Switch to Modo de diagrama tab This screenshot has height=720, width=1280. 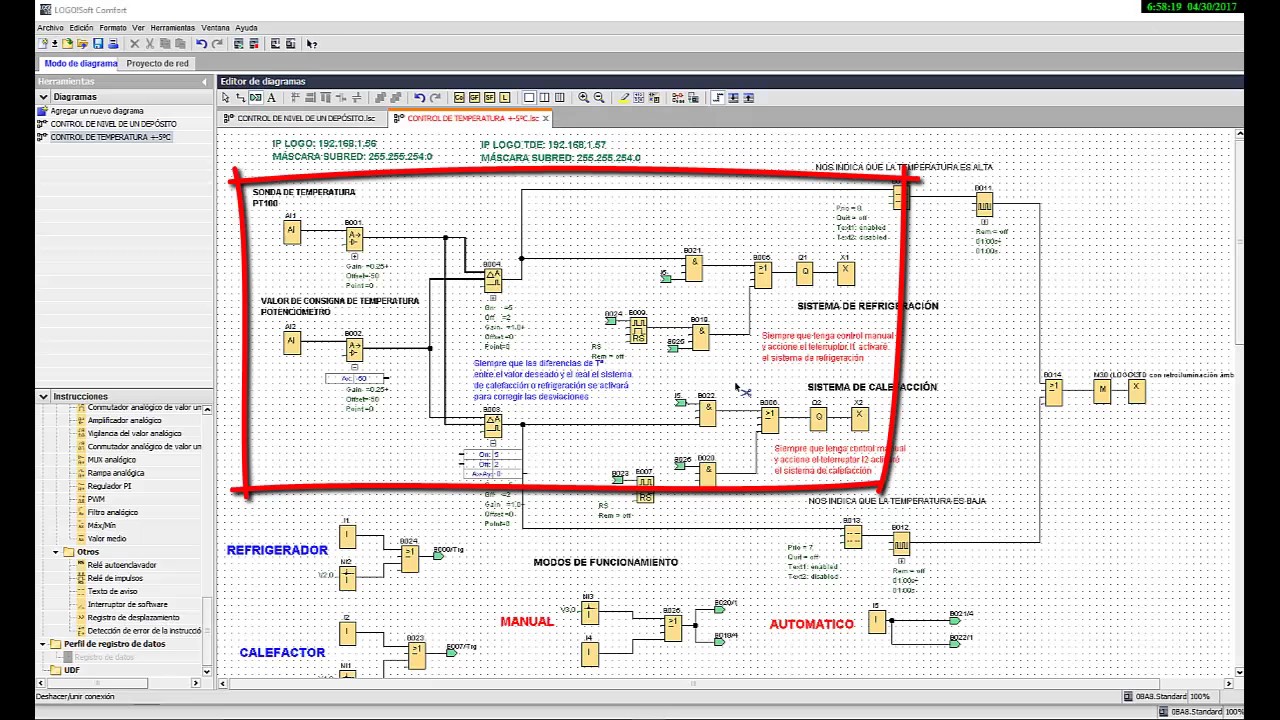click(x=80, y=63)
